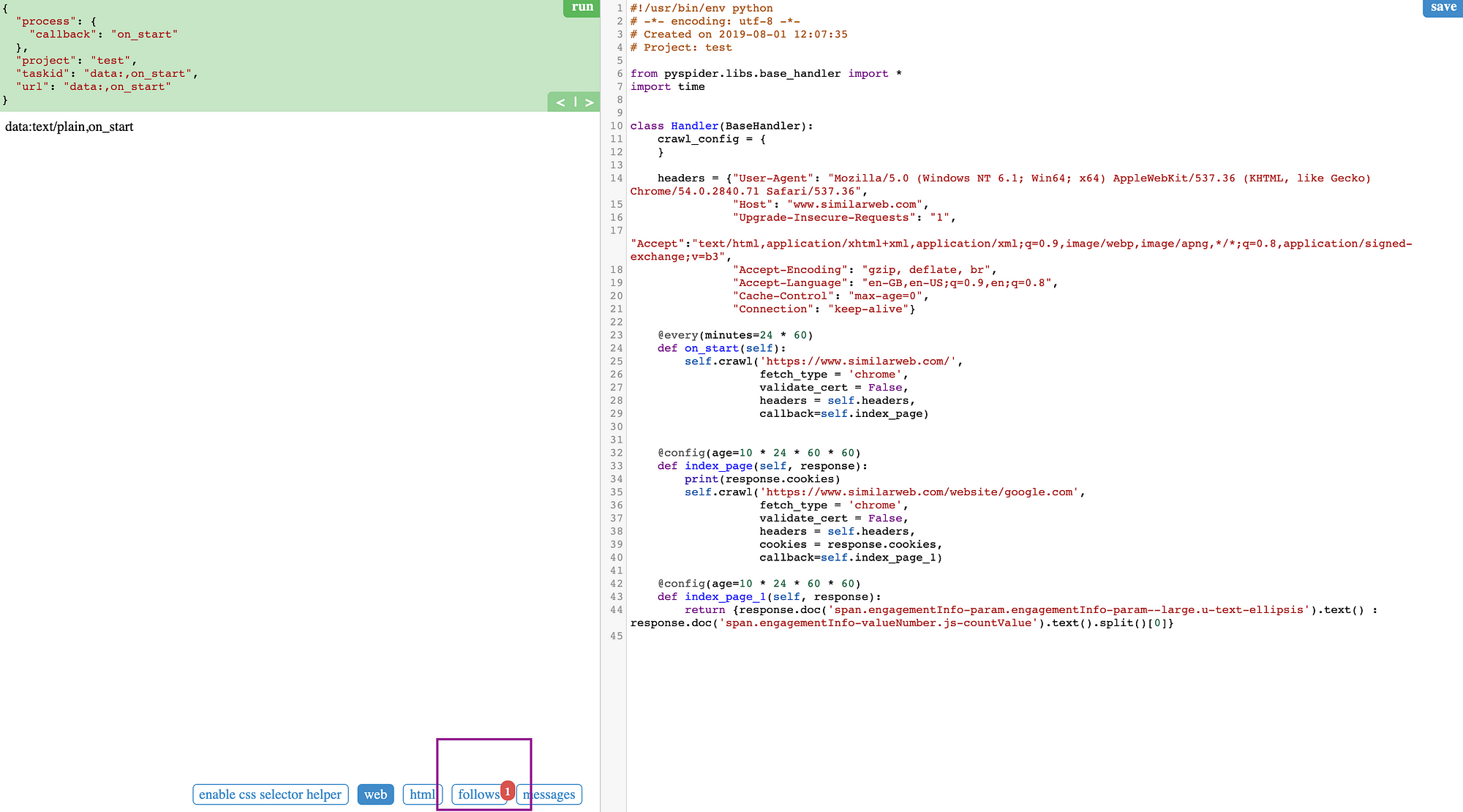1463x812 pixels.
Task: Click the crawl line with website/google.com URL
Action: (x=885, y=492)
